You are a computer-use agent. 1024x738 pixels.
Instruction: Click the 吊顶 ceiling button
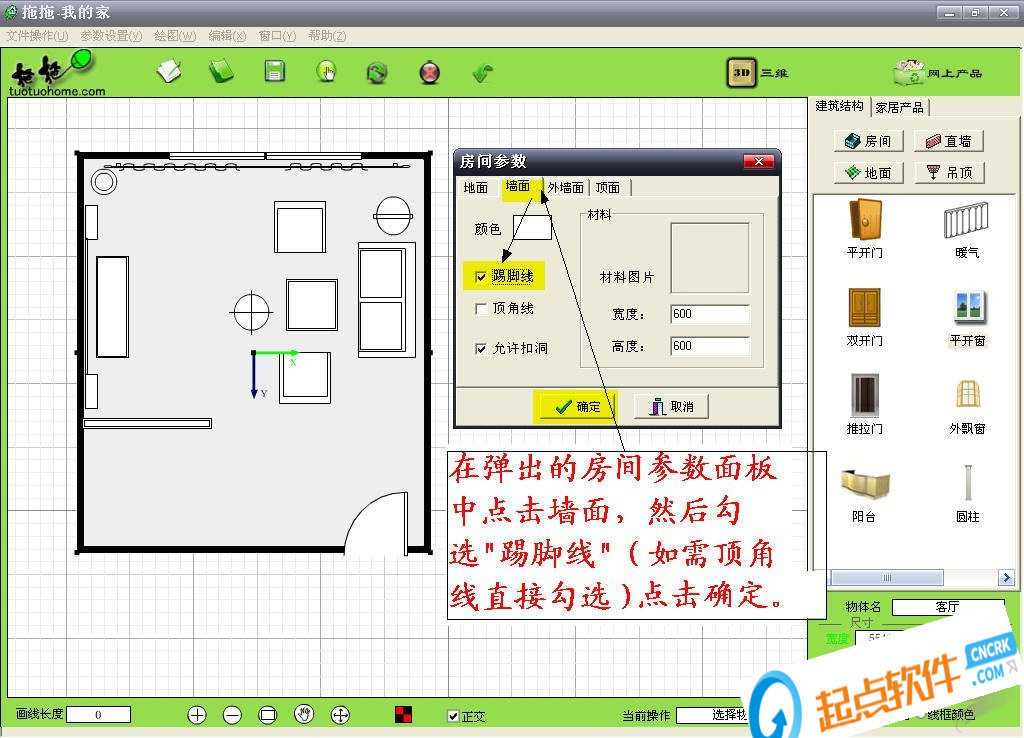click(949, 173)
